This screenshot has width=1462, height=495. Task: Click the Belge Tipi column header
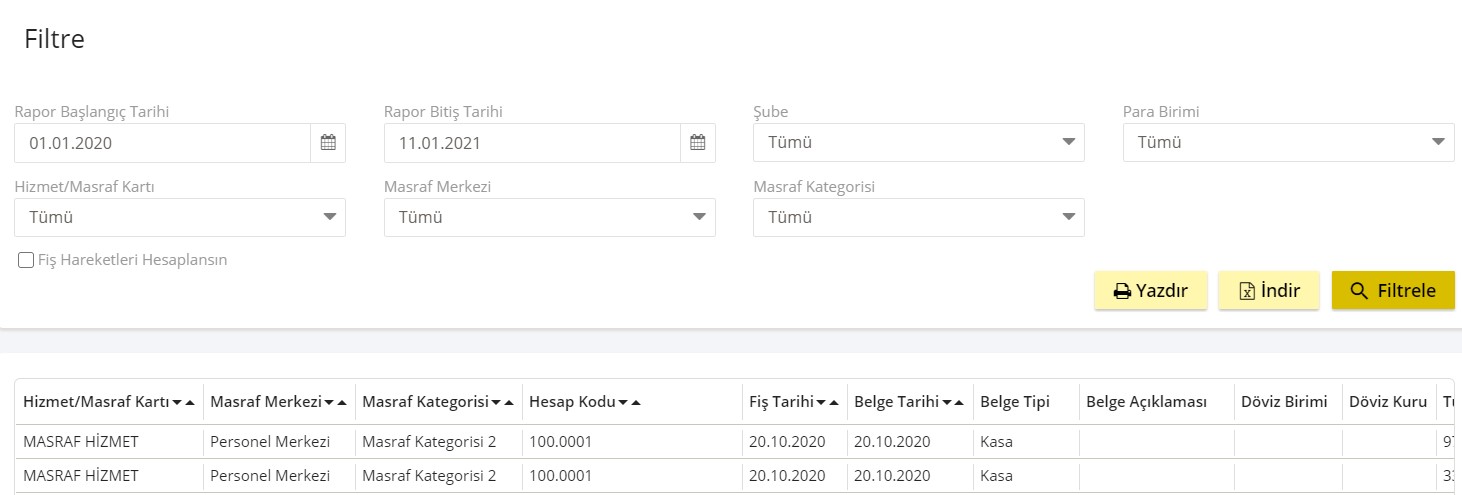(x=1015, y=402)
